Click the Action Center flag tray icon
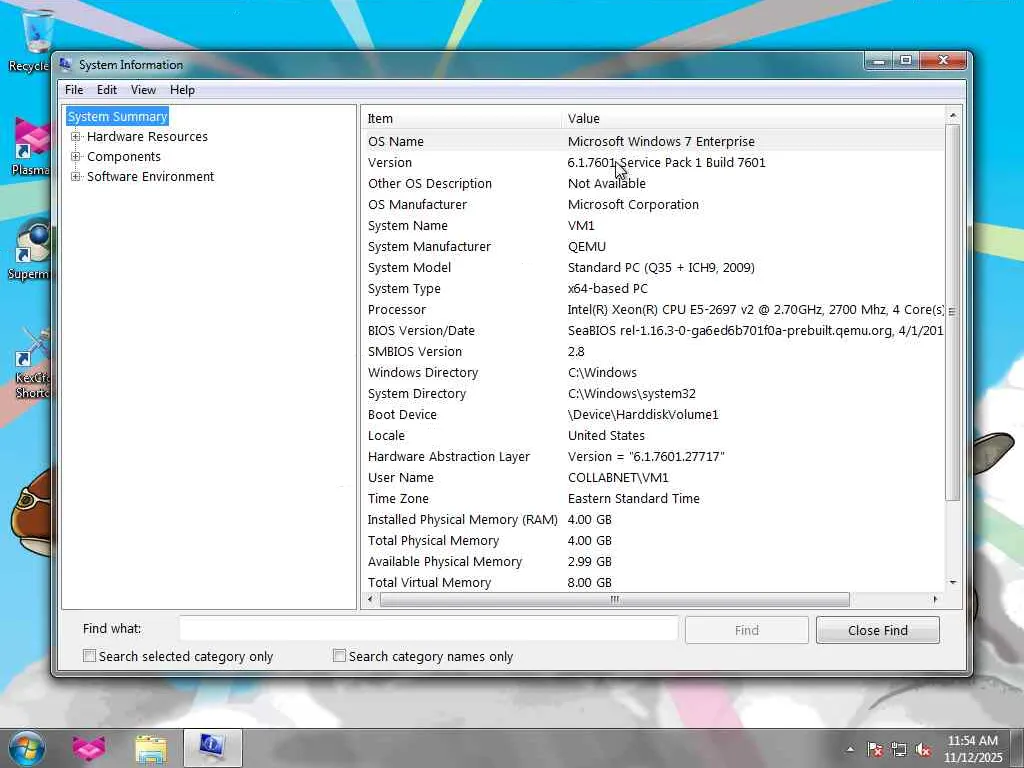Screen dimensions: 1024x768 click(874, 749)
